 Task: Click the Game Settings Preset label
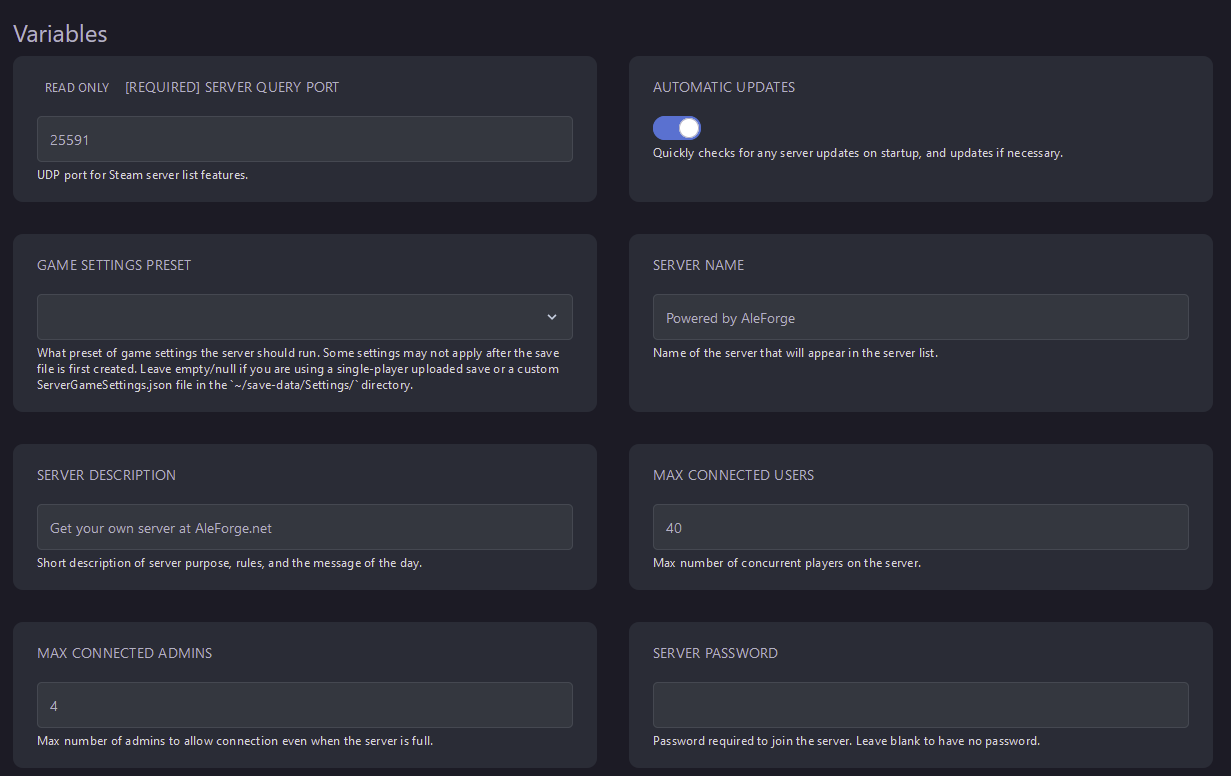pos(114,265)
